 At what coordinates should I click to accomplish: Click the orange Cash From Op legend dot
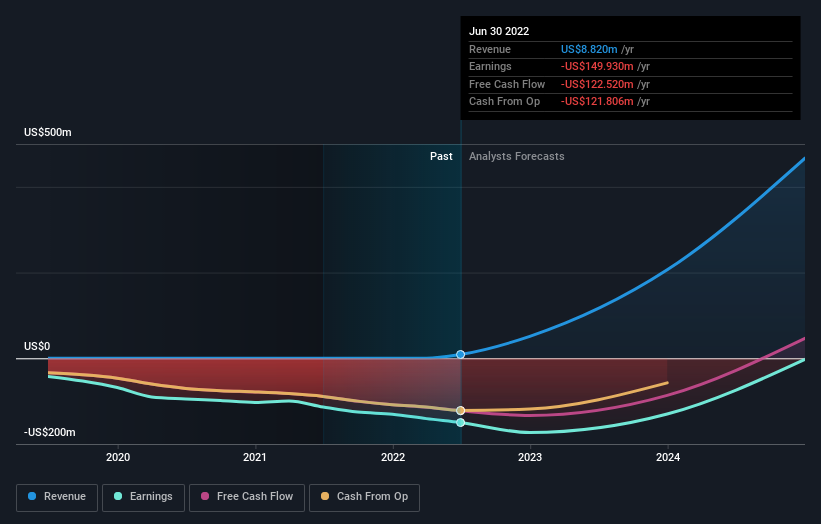(x=325, y=496)
